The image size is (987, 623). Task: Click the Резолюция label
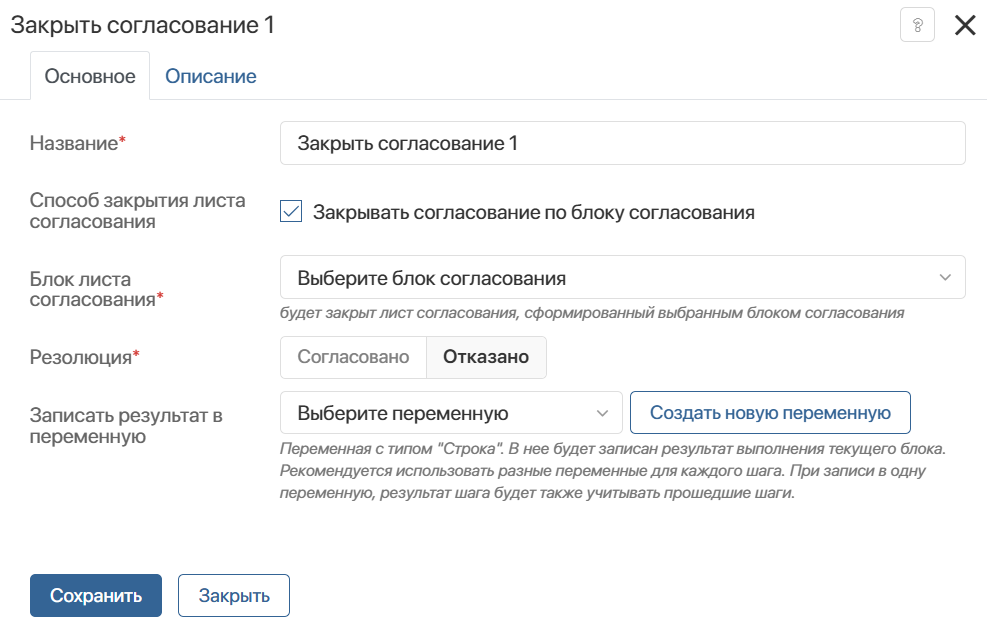84,357
